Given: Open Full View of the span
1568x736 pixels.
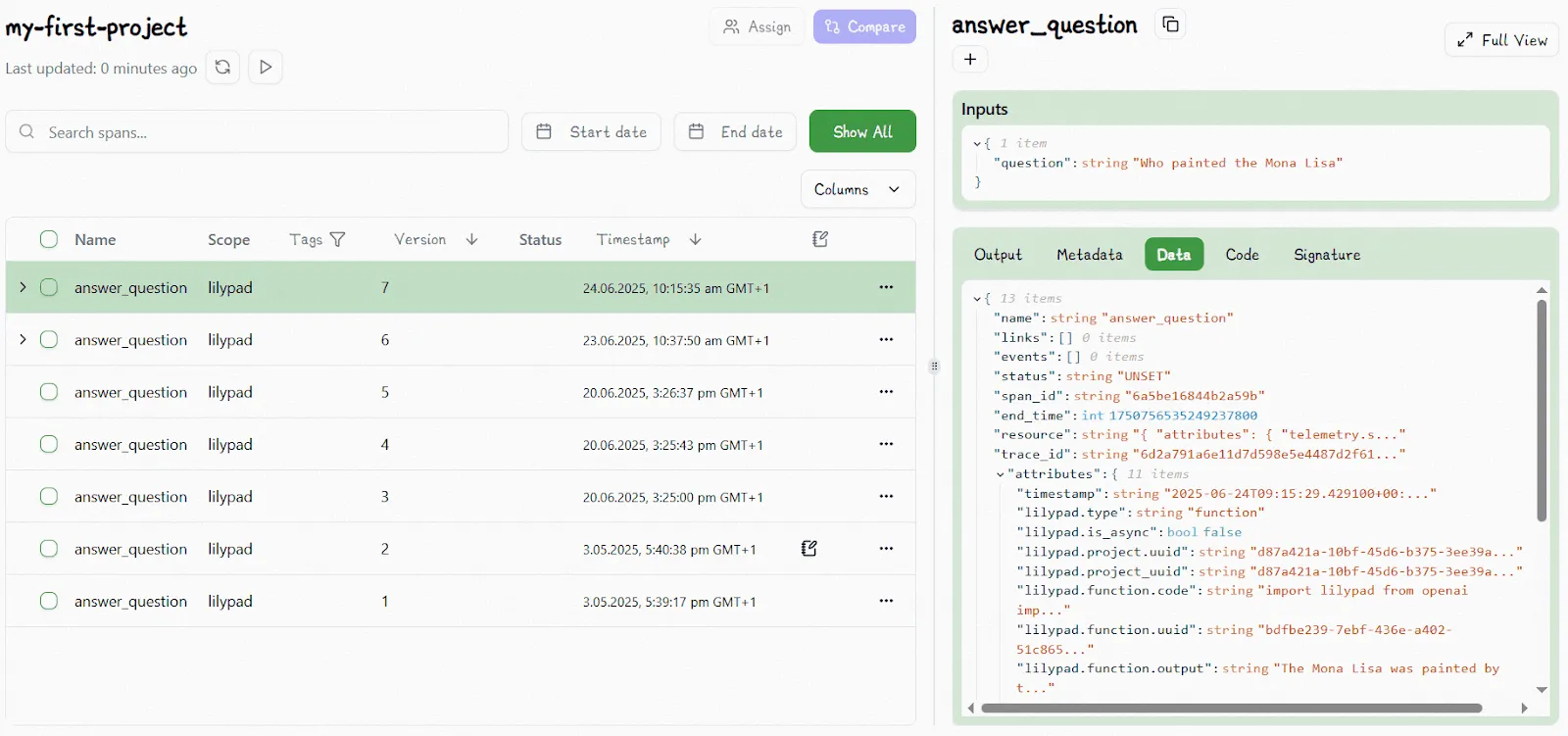Looking at the screenshot, I should tap(1501, 40).
